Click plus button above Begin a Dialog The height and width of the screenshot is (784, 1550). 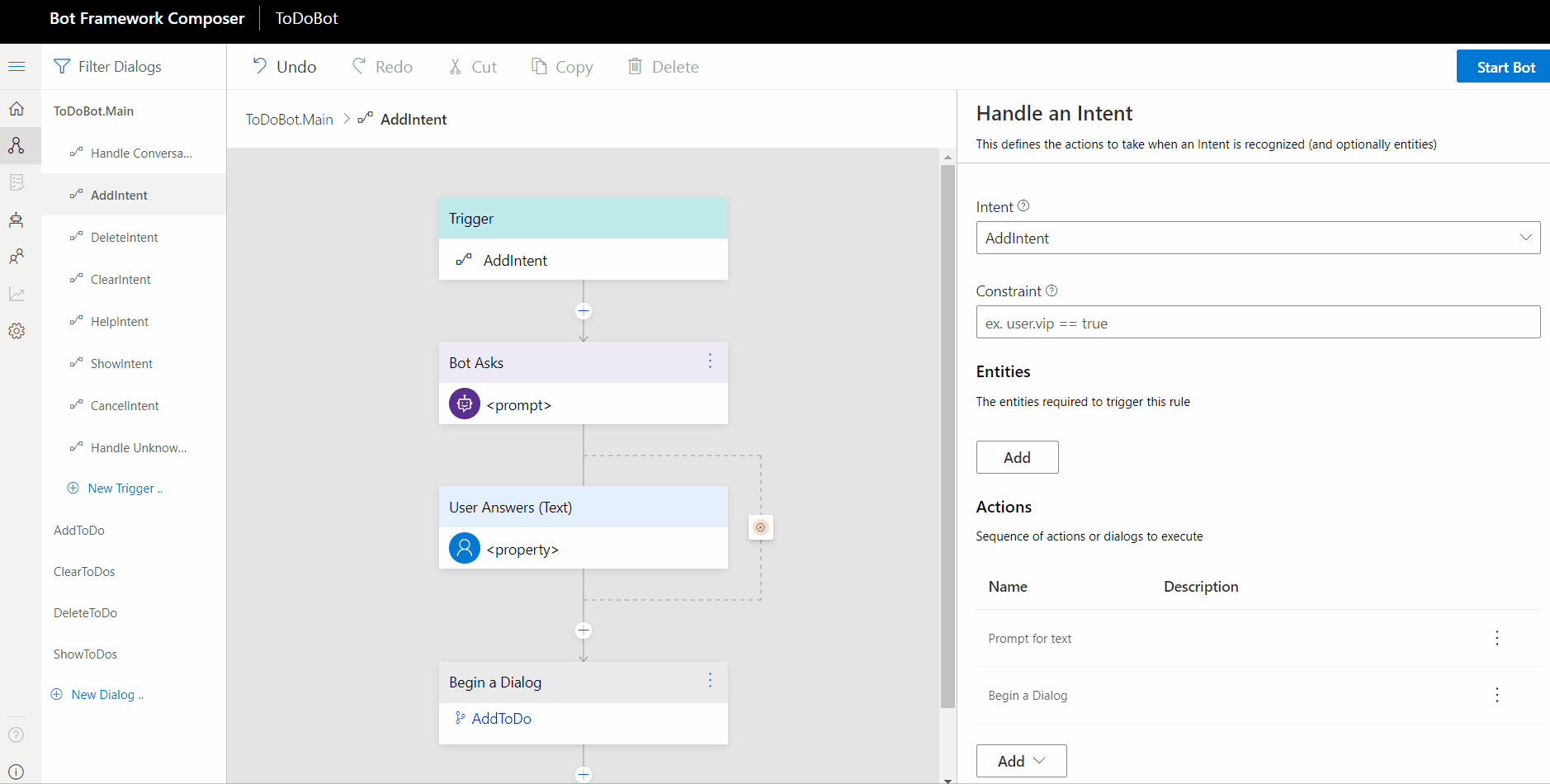pos(584,631)
